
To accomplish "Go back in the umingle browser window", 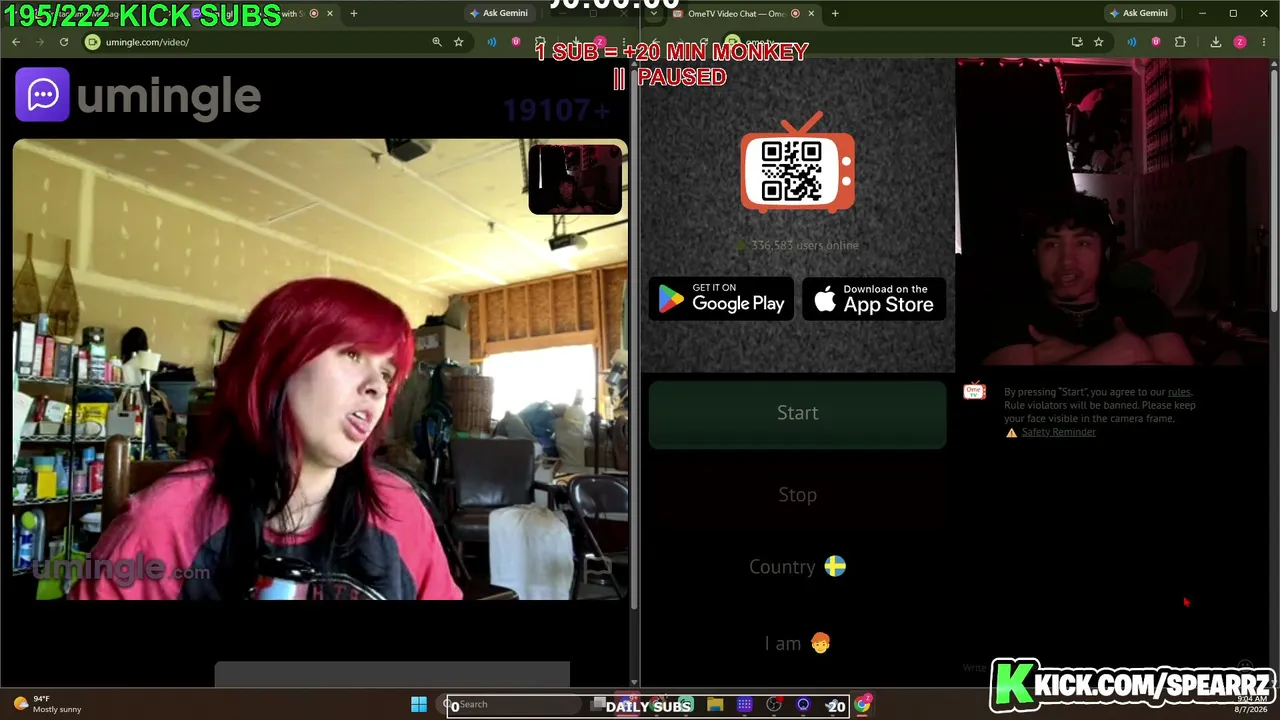I will click(x=16, y=42).
